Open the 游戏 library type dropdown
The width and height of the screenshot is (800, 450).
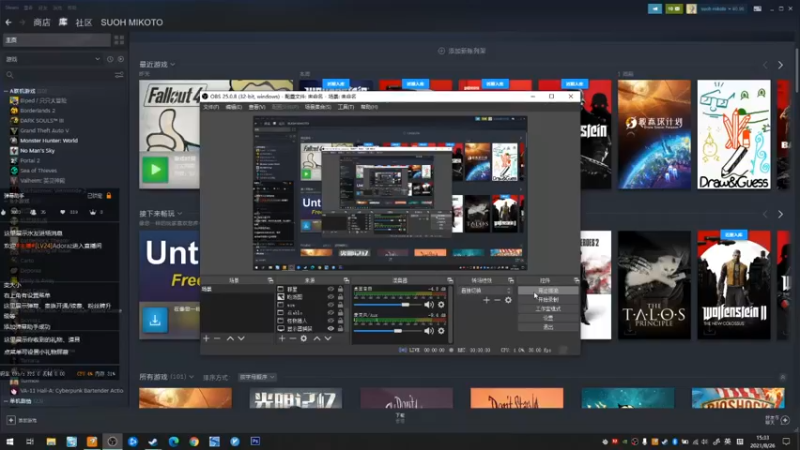(x=53, y=59)
